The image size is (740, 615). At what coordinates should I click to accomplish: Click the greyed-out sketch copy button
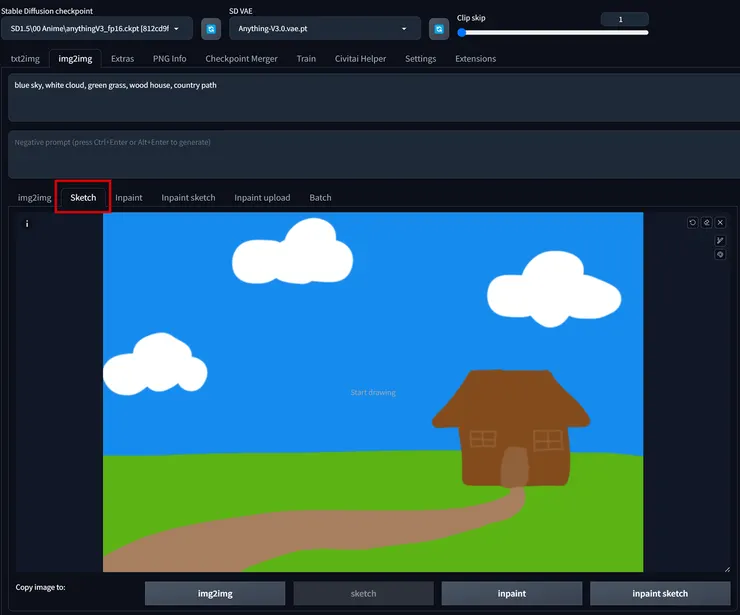(363, 593)
